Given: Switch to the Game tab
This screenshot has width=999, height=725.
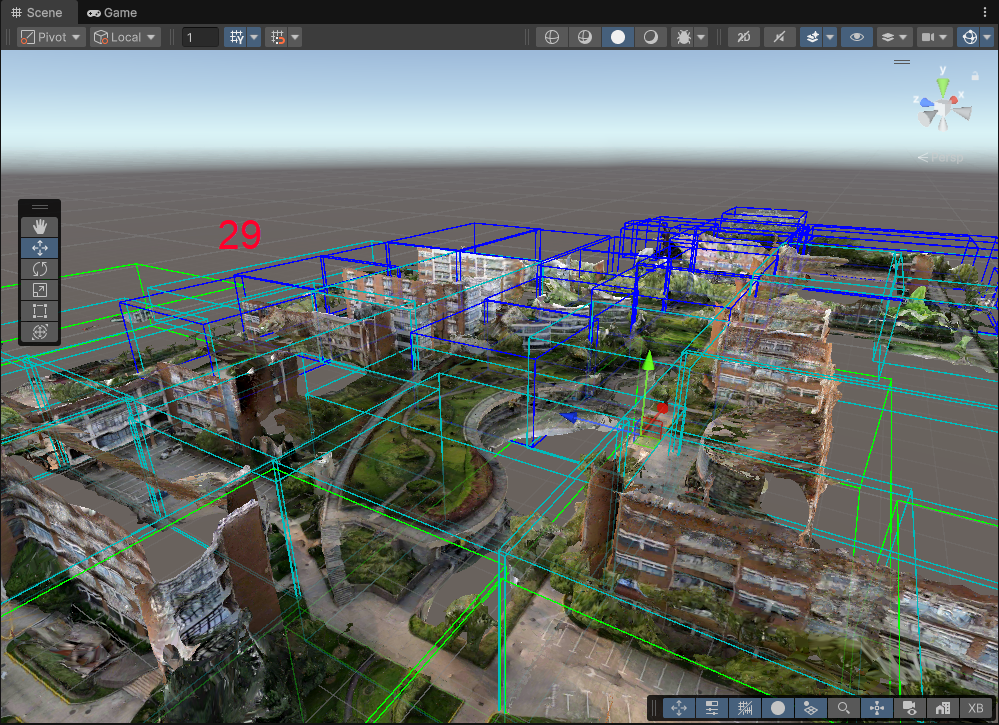Looking at the screenshot, I should click(x=112, y=13).
